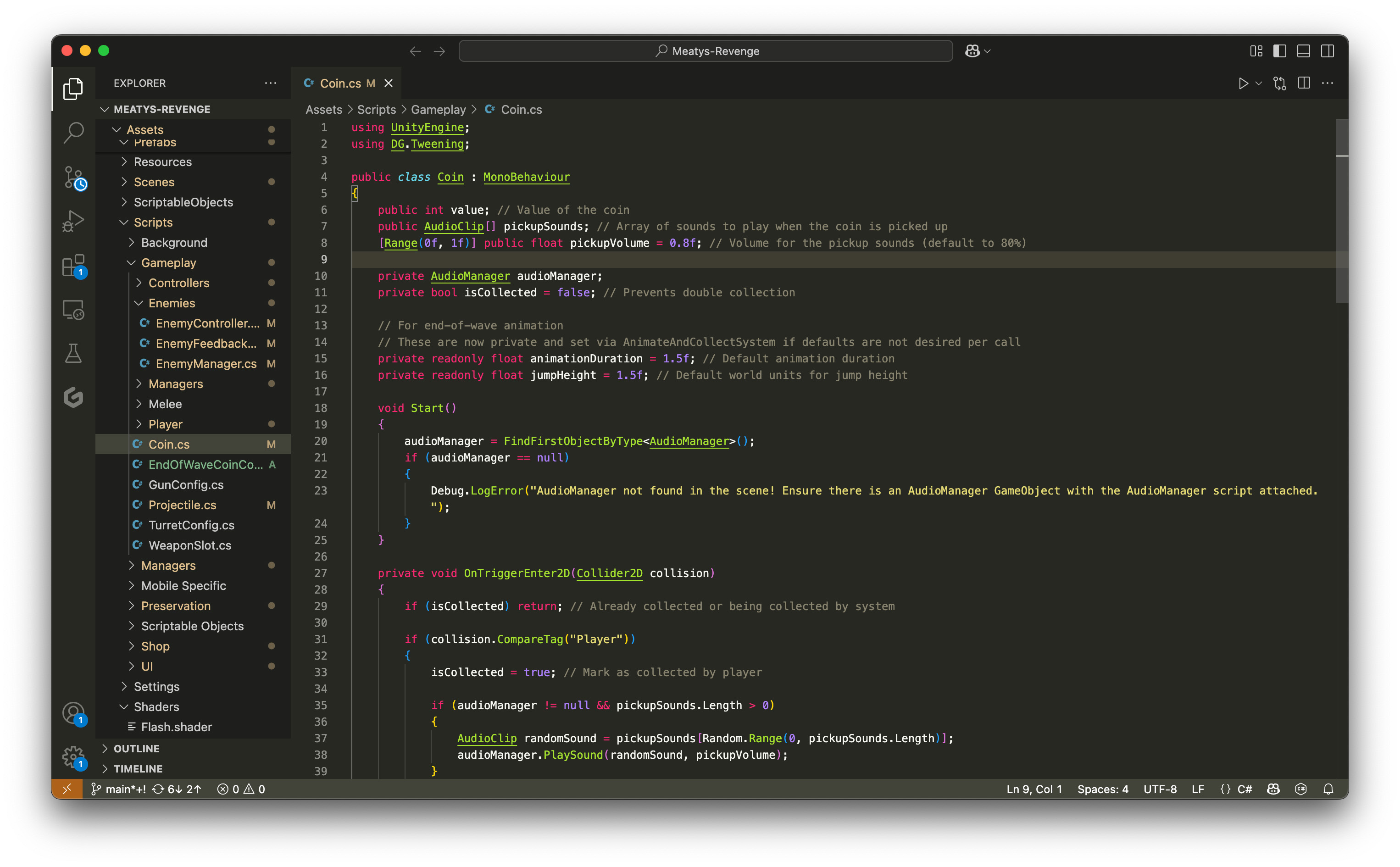This screenshot has height=867, width=1400.
Task: Click the main*+! git branch indicator
Action: pyautogui.click(x=119, y=789)
